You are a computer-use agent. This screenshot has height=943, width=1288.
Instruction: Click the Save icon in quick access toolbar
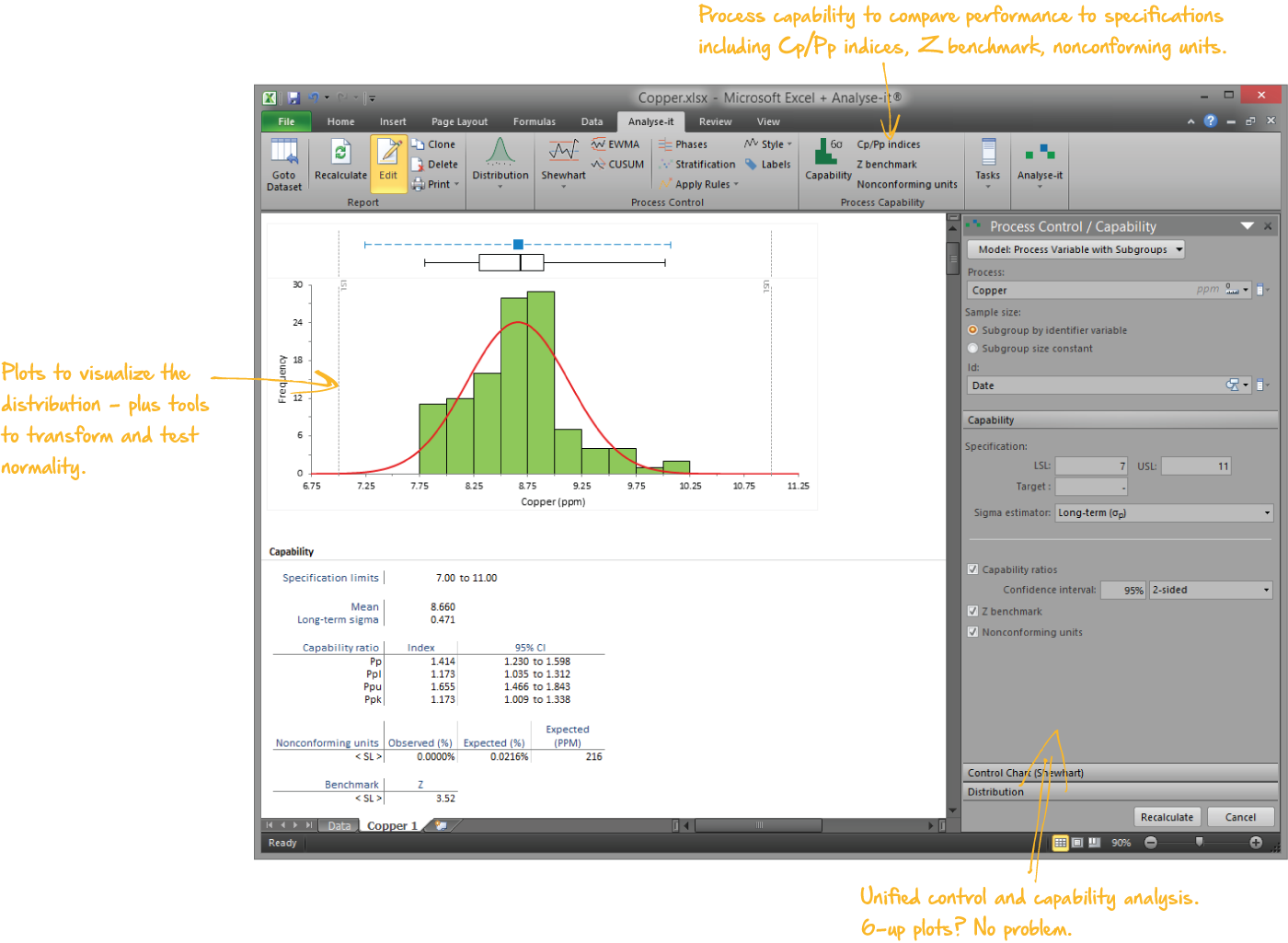pos(293,98)
